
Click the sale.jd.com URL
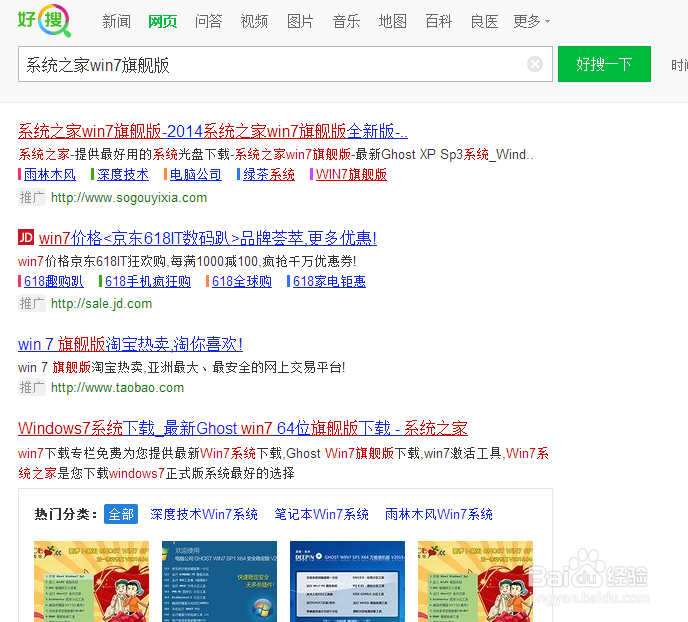pyautogui.click(x=101, y=304)
